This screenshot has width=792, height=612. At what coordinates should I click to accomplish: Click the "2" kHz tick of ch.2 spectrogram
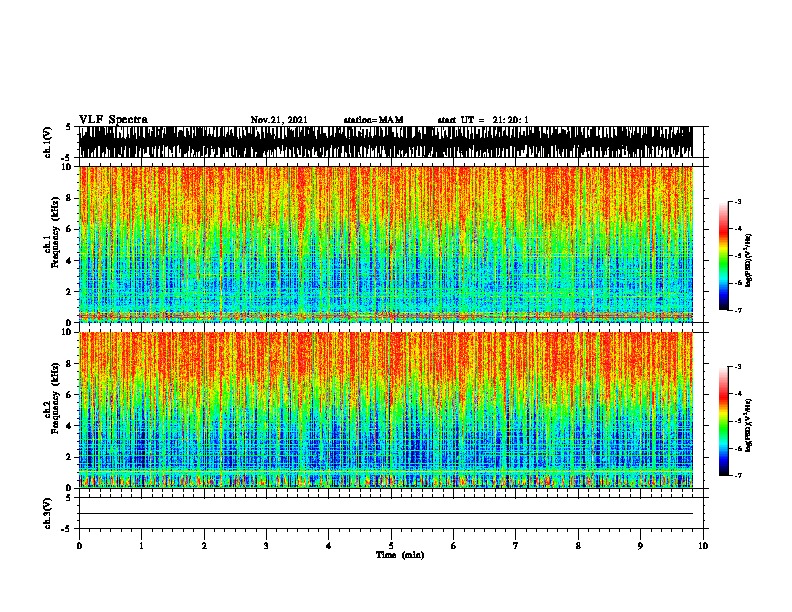tap(70, 457)
